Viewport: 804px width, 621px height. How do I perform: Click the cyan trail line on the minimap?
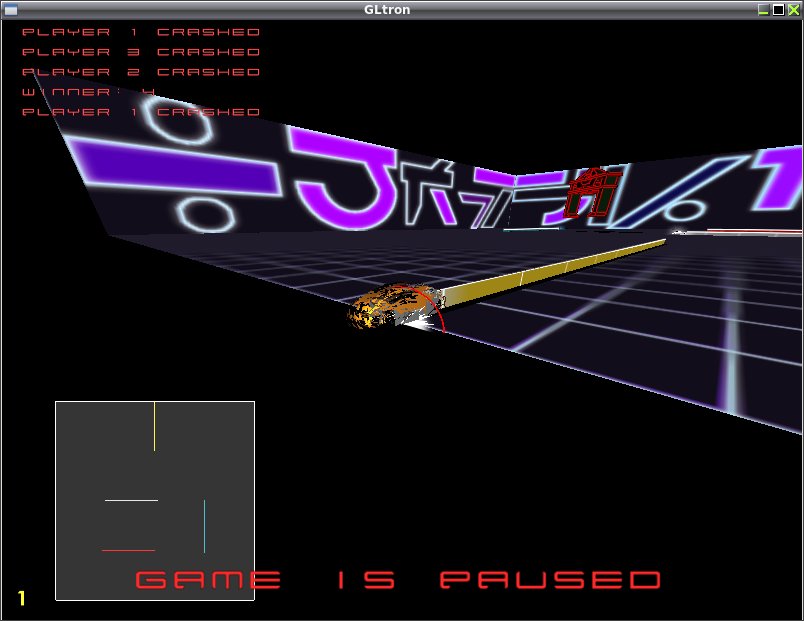[204, 526]
